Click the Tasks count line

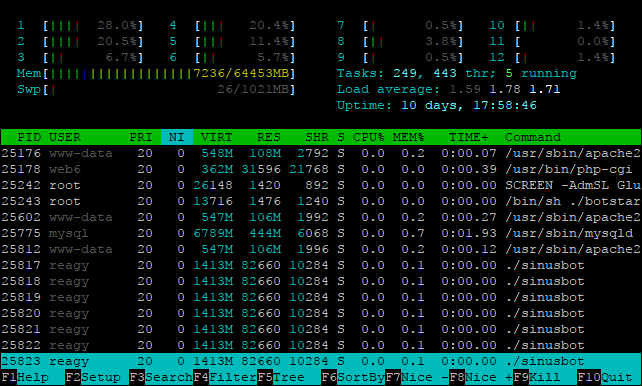[457, 73]
